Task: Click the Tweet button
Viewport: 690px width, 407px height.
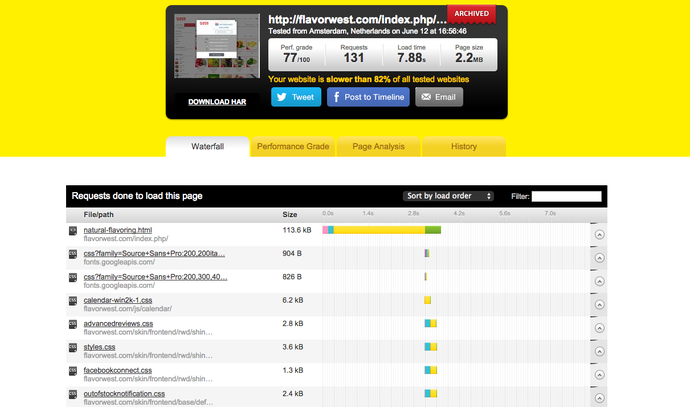Action: [x=296, y=97]
